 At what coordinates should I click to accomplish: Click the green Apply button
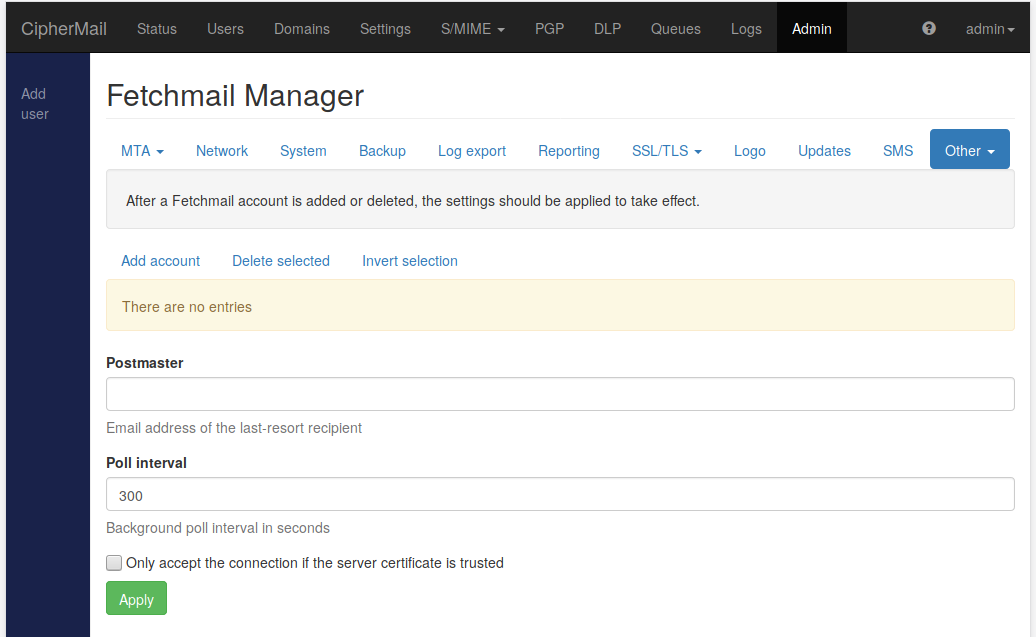click(x=136, y=598)
